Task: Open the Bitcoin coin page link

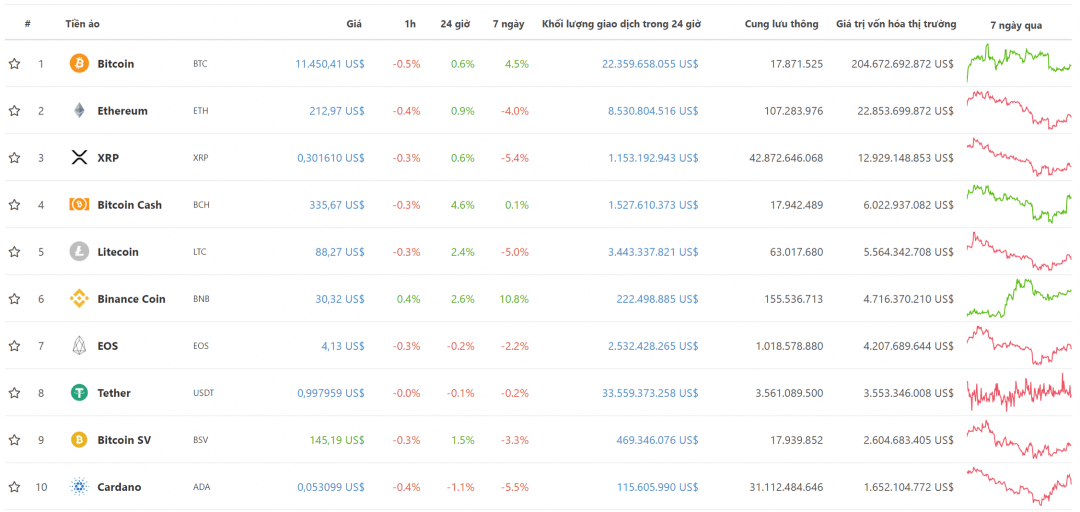Action: (x=116, y=63)
